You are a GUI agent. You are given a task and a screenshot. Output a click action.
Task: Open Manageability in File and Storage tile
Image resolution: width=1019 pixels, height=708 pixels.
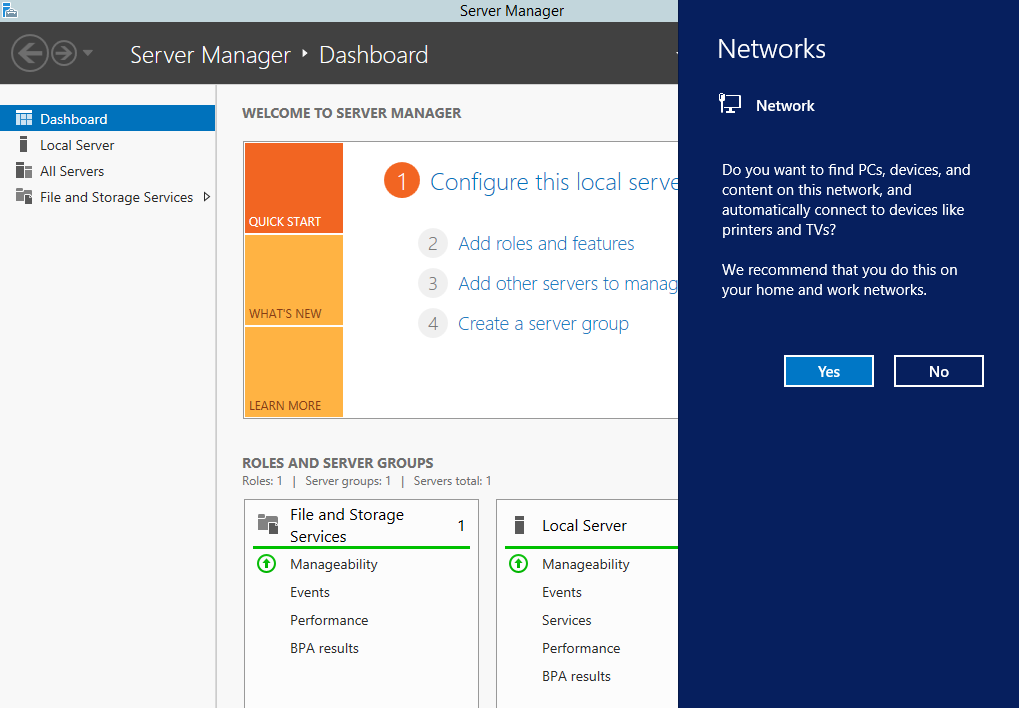333,564
